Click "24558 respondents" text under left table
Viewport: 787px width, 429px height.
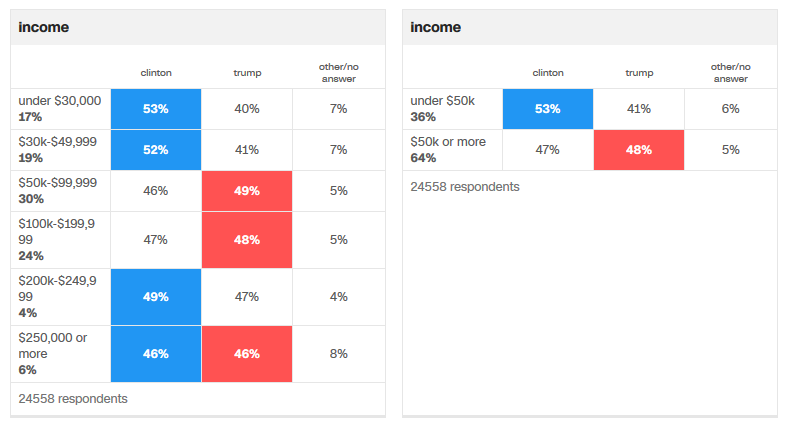pos(73,398)
